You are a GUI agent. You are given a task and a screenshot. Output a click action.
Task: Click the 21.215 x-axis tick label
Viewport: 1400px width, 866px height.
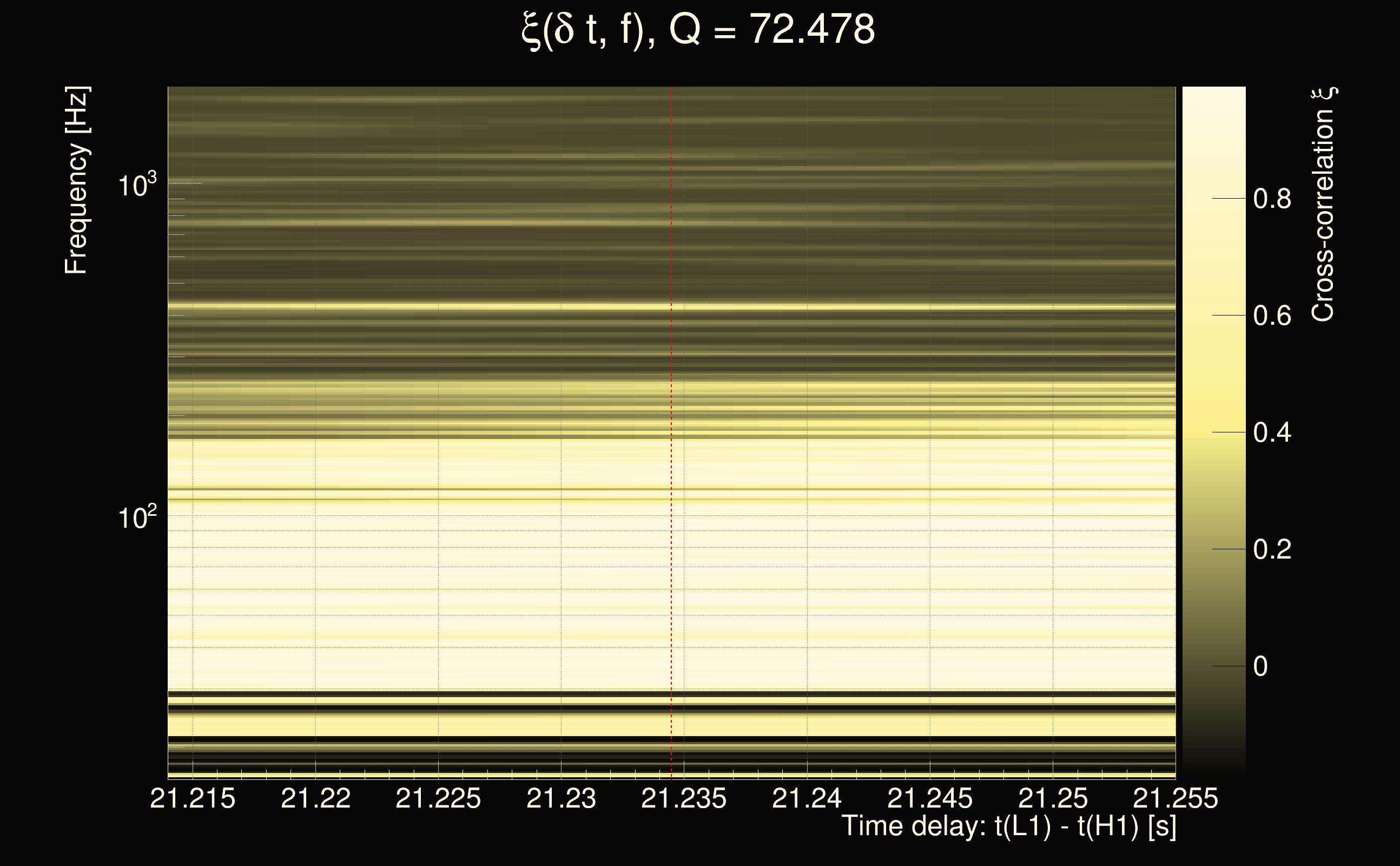(x=193, y=798)
